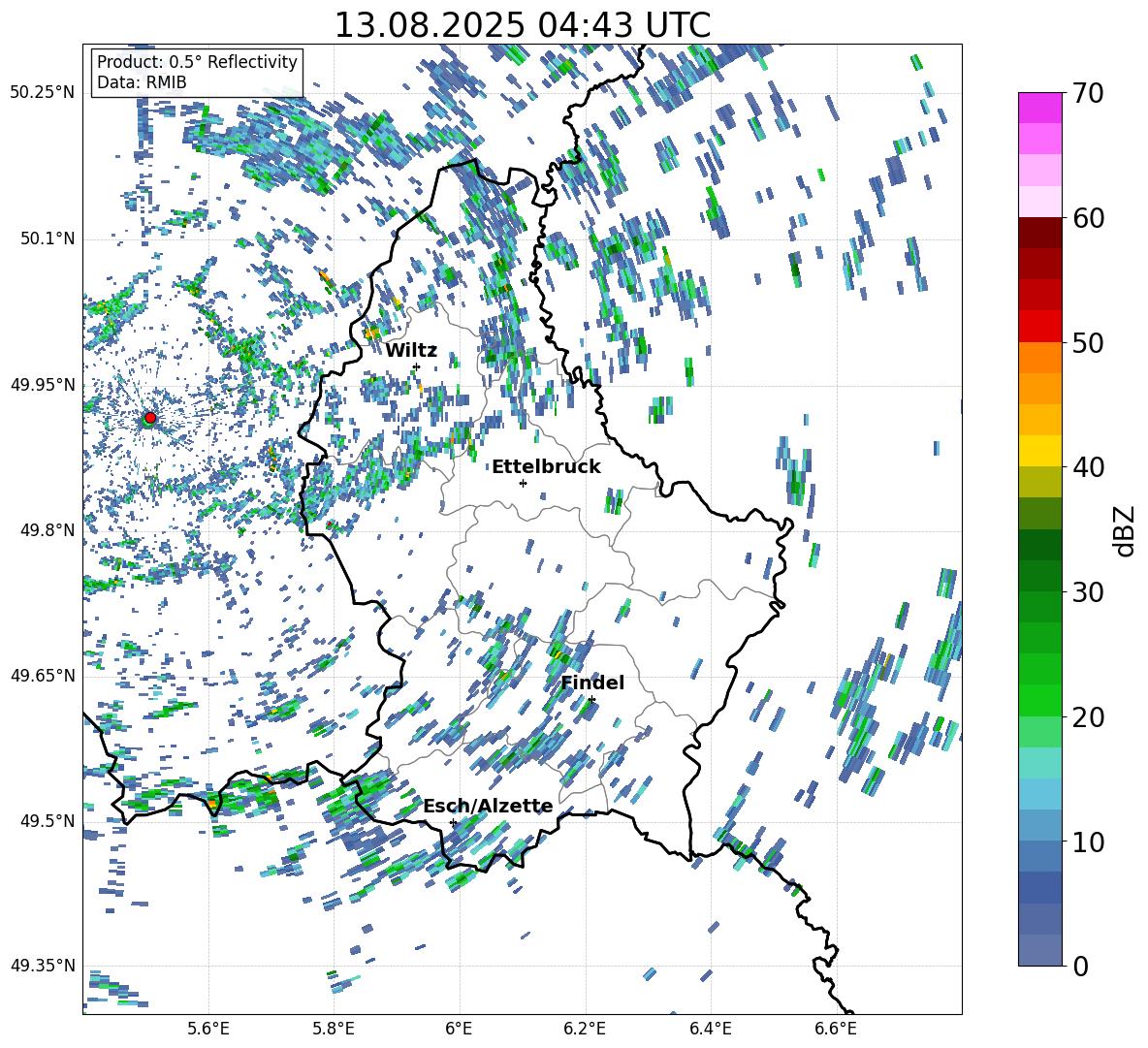Click the Ettelbruck location cross marker
Image resolution: width=1148 pixels, height=1048 pixels.
[x=523, y=483]
